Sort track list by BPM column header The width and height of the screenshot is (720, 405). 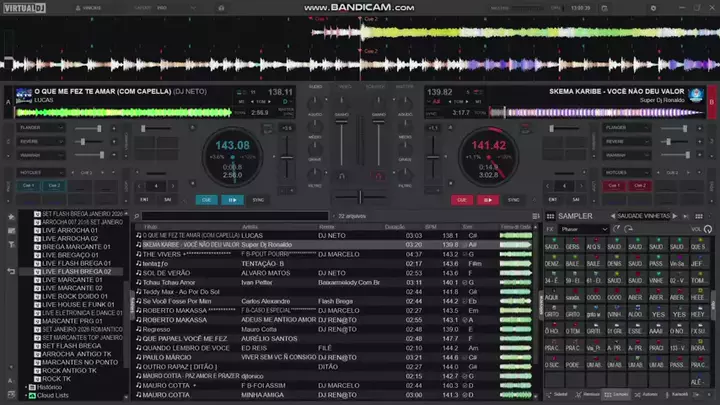[x=431, y=227]
